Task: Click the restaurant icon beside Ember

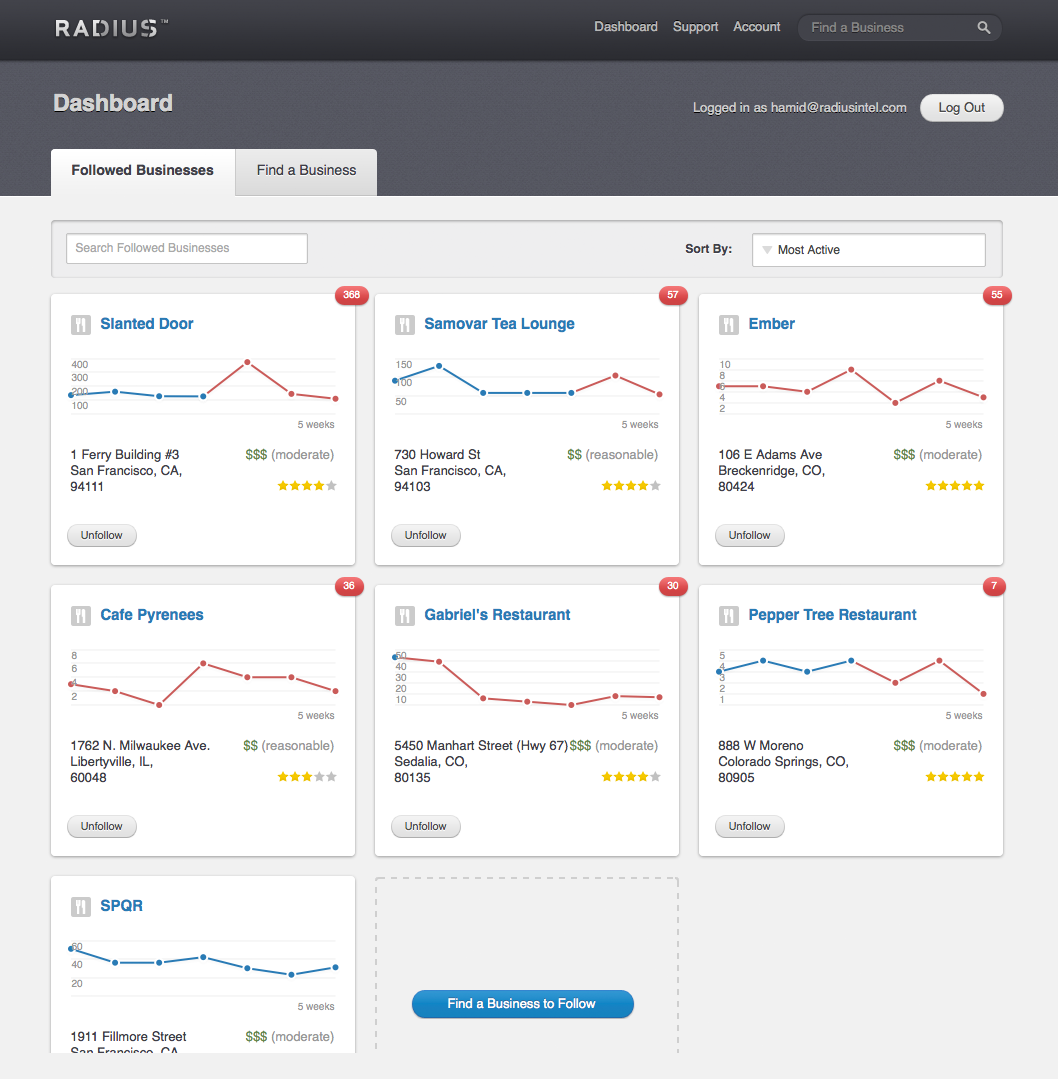Action: (x=728, y=324)
